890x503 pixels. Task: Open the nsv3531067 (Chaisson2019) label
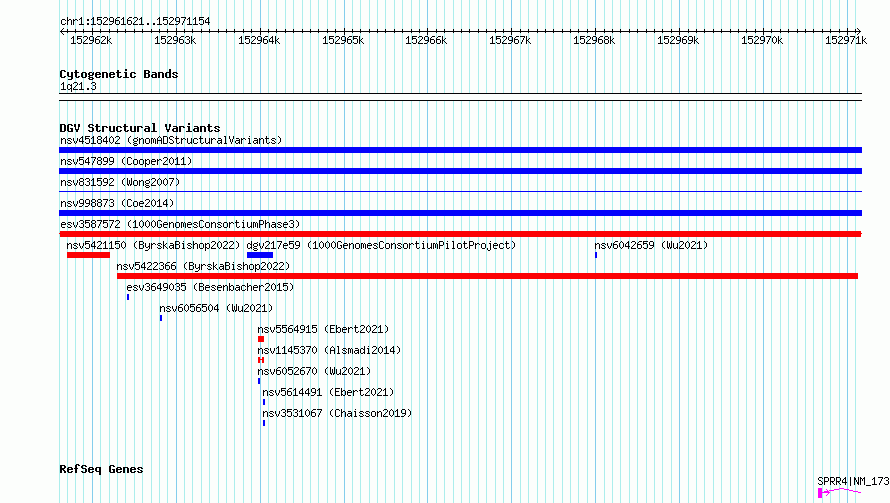pos(337,413)
